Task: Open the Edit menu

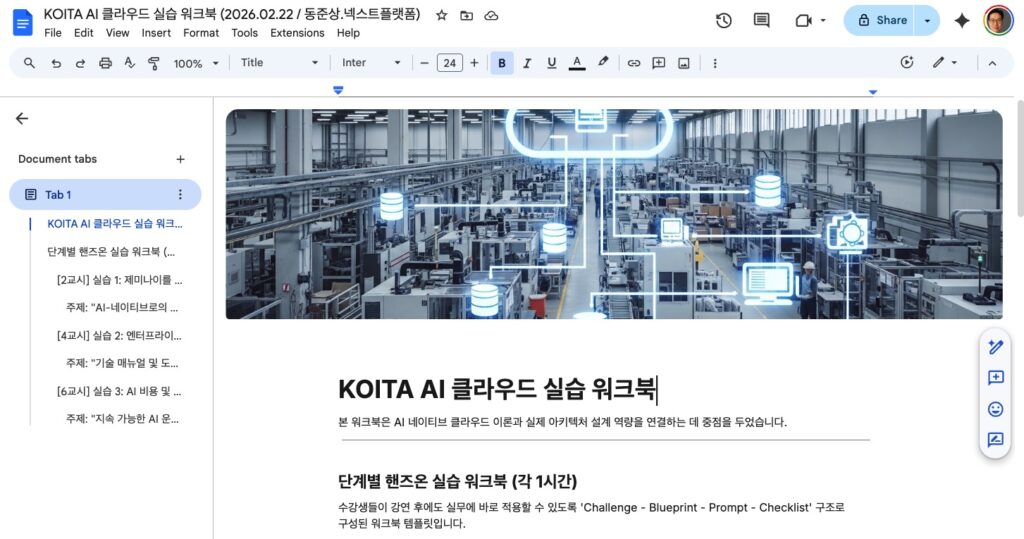Action: 84,33
